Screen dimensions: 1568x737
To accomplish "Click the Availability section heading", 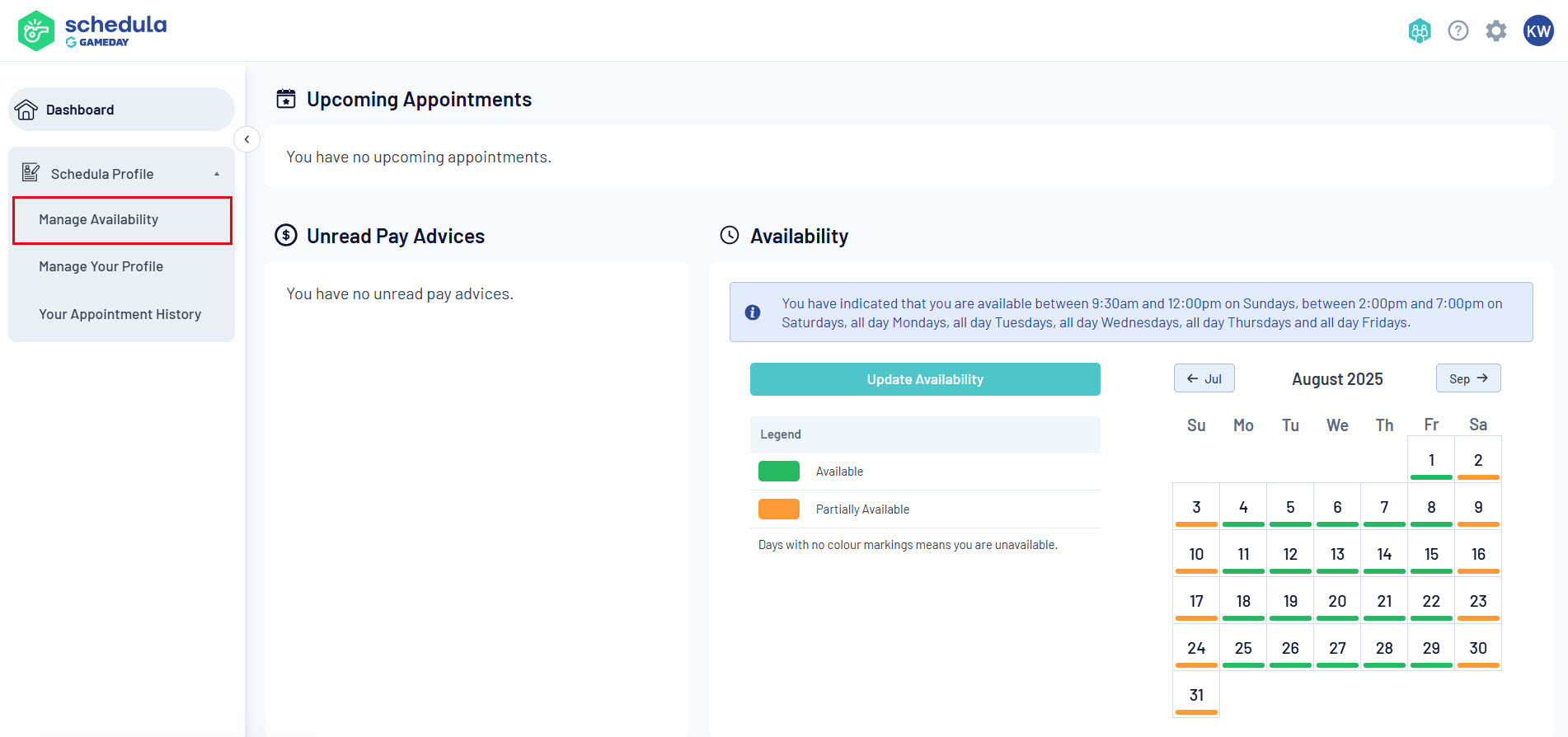I will tap(799, 237).
